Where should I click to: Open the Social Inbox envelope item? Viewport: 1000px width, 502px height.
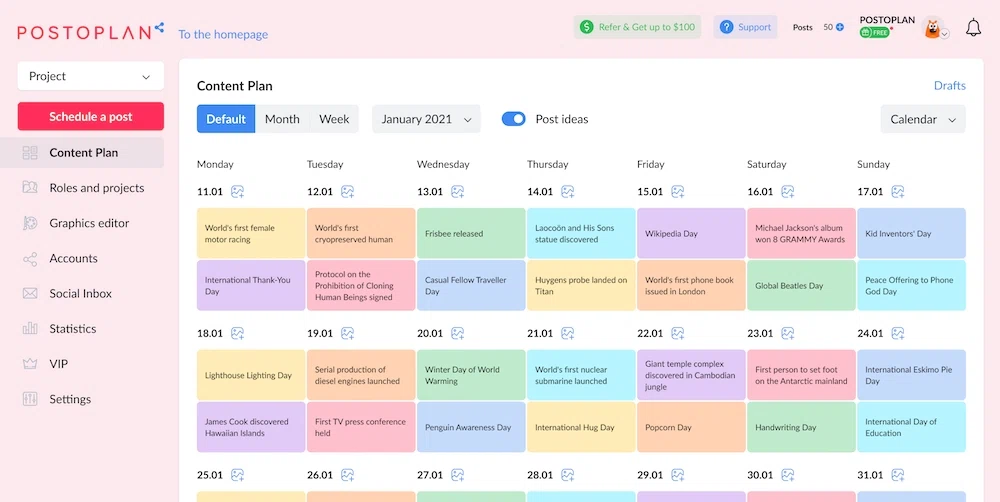pyautogui.click(x=80, y=294)
